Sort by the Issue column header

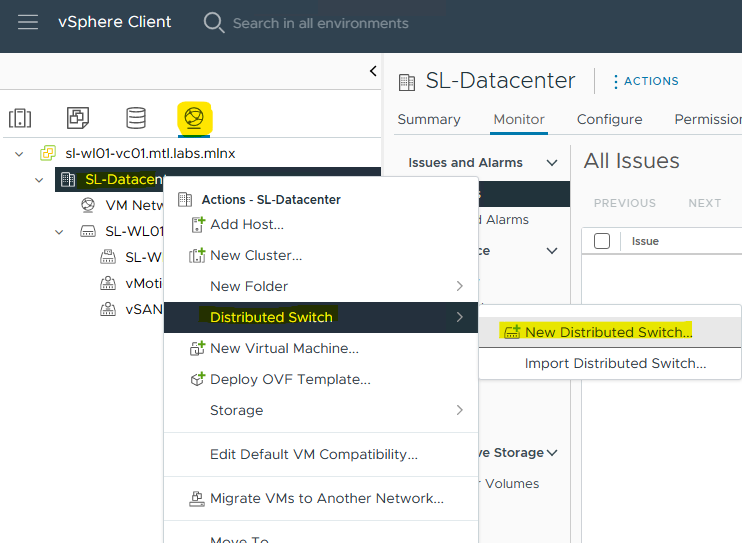click(x=645, y=241)
